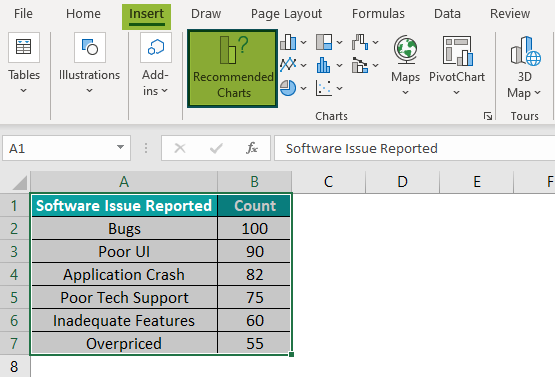Expand the PivotChart dropdown chevron

pyautogui.click(x=457, y=93)
